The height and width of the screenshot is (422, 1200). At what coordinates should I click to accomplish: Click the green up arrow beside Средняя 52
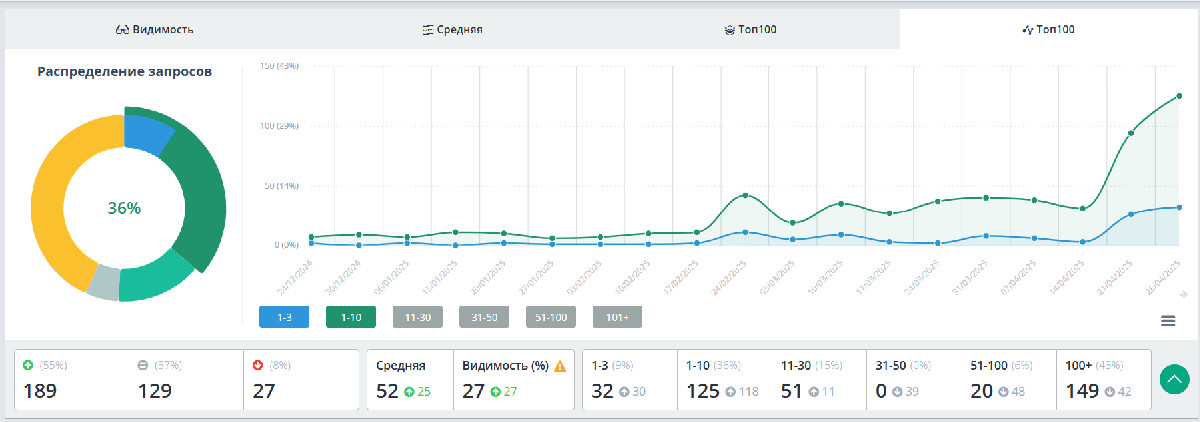pos(408,392)
